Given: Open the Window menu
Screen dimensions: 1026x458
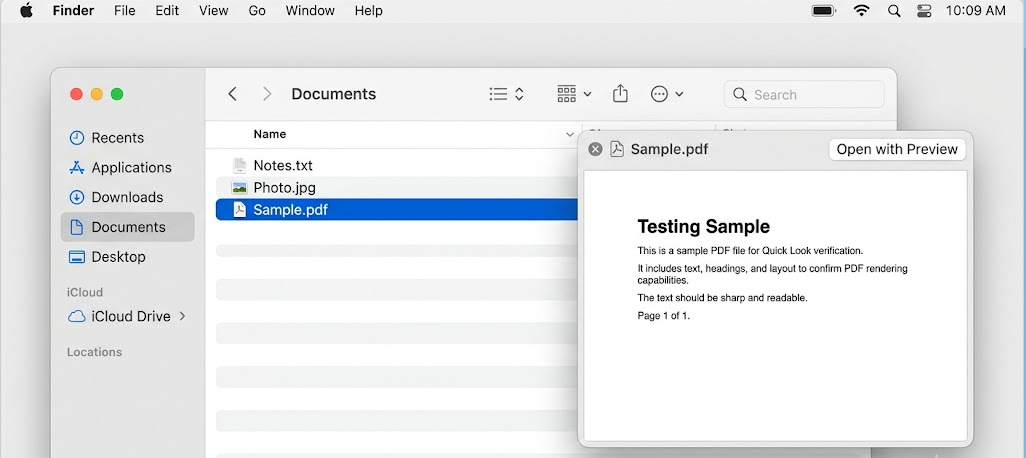Looking at the screenshot, I should pos(310,10).
